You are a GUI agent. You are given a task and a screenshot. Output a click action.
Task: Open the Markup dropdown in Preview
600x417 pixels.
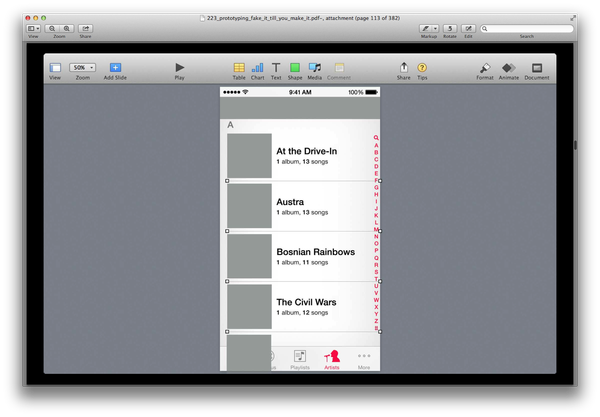[431, 29]
